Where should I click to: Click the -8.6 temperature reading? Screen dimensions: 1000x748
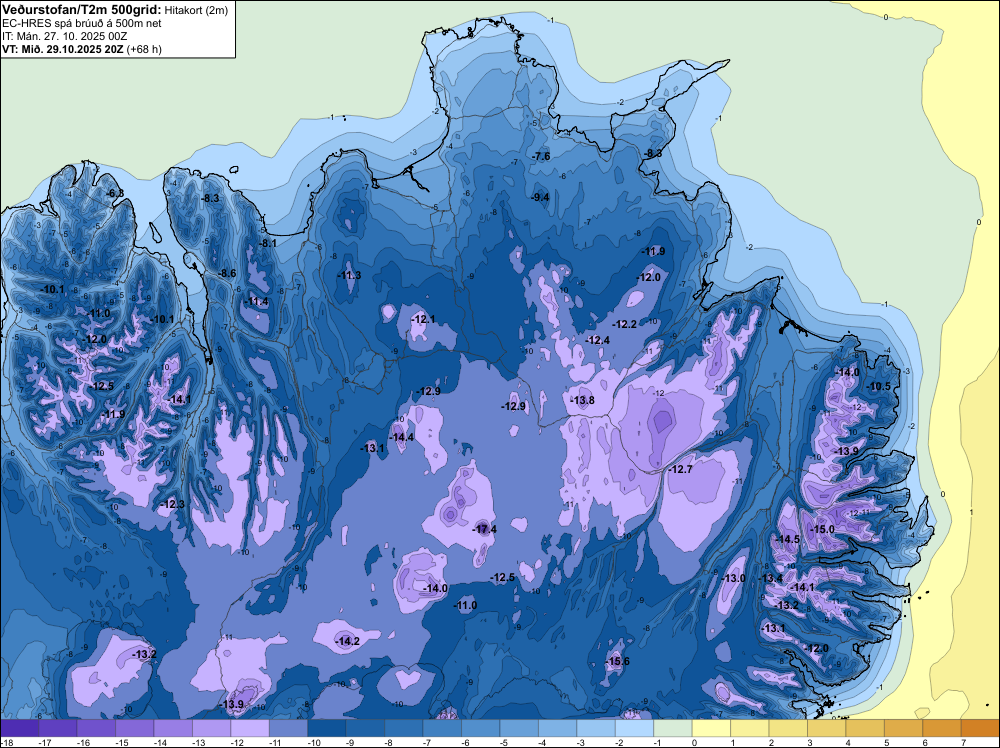(227, 273)
